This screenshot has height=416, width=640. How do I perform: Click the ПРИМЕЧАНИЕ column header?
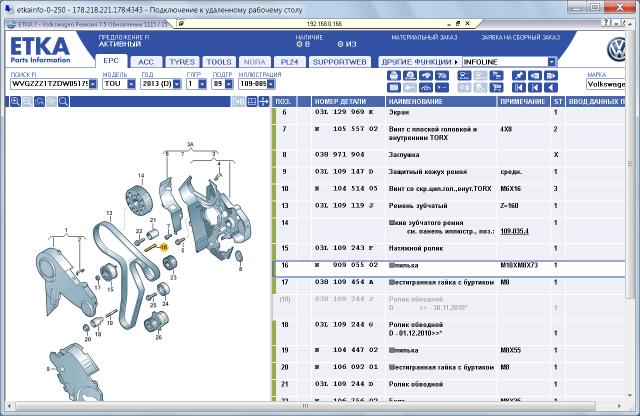click(524, 102)
